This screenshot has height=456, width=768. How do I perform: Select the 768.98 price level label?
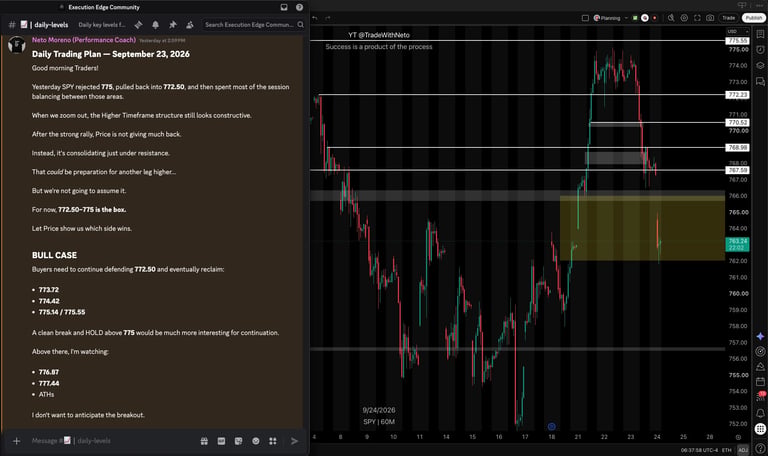[x=737, y=147]
